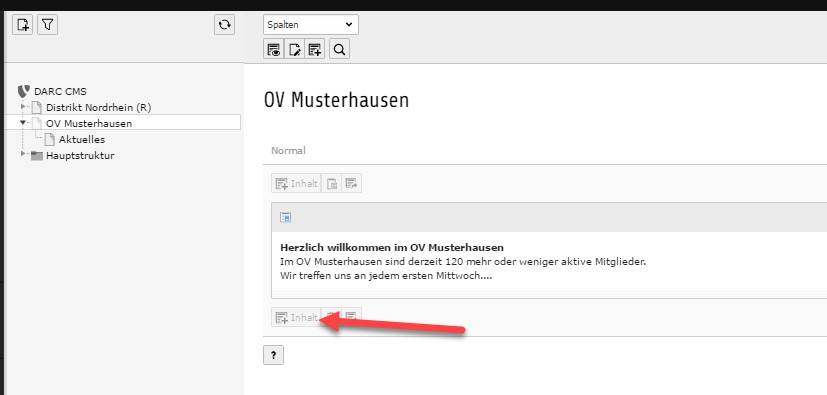Open the search magnifier tool
Viewport: 827px width, 395px height.
340,50
